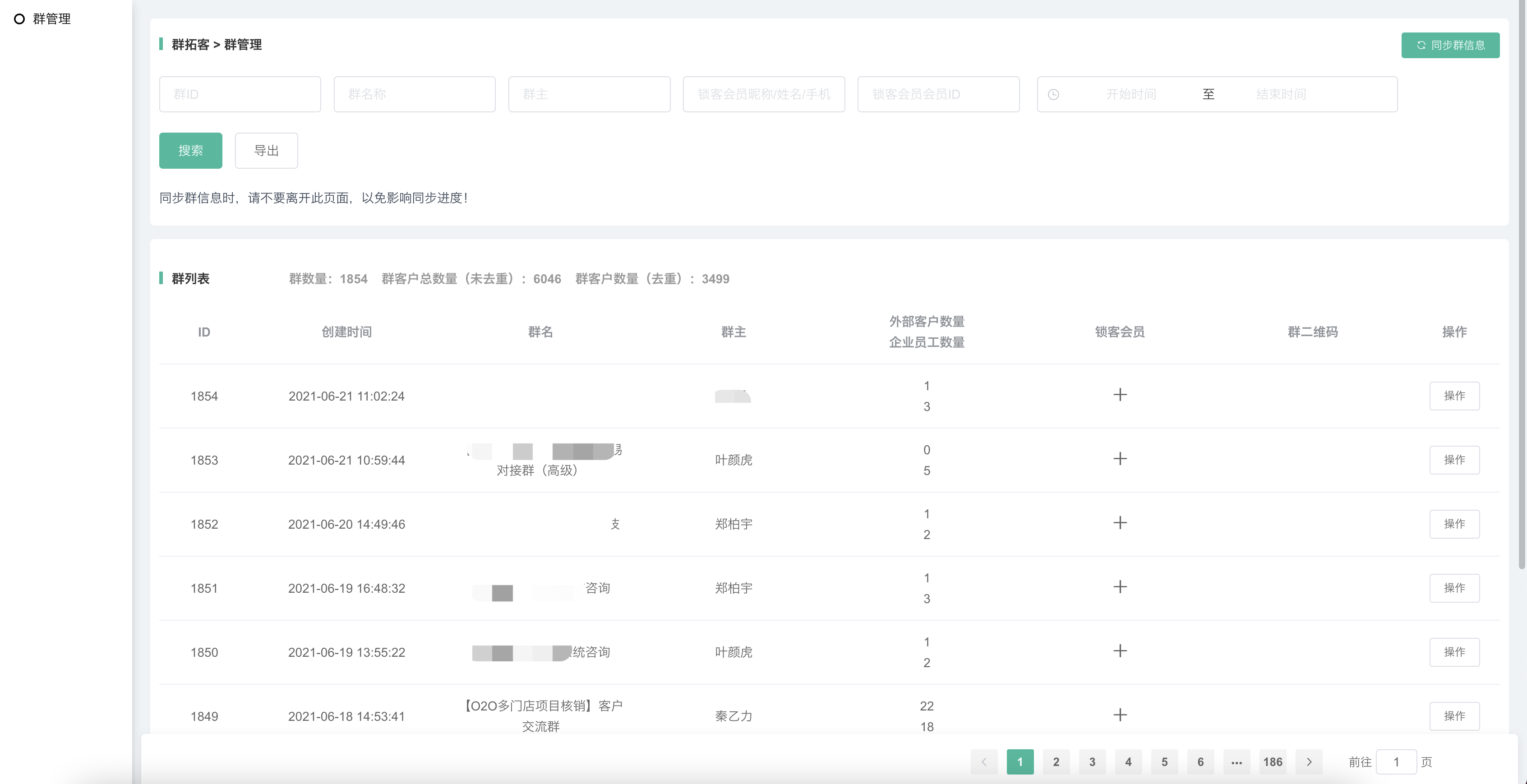Click the 群二维码 column header
Viewport: 1527px width, 784px height.
tap(1312, 332)
